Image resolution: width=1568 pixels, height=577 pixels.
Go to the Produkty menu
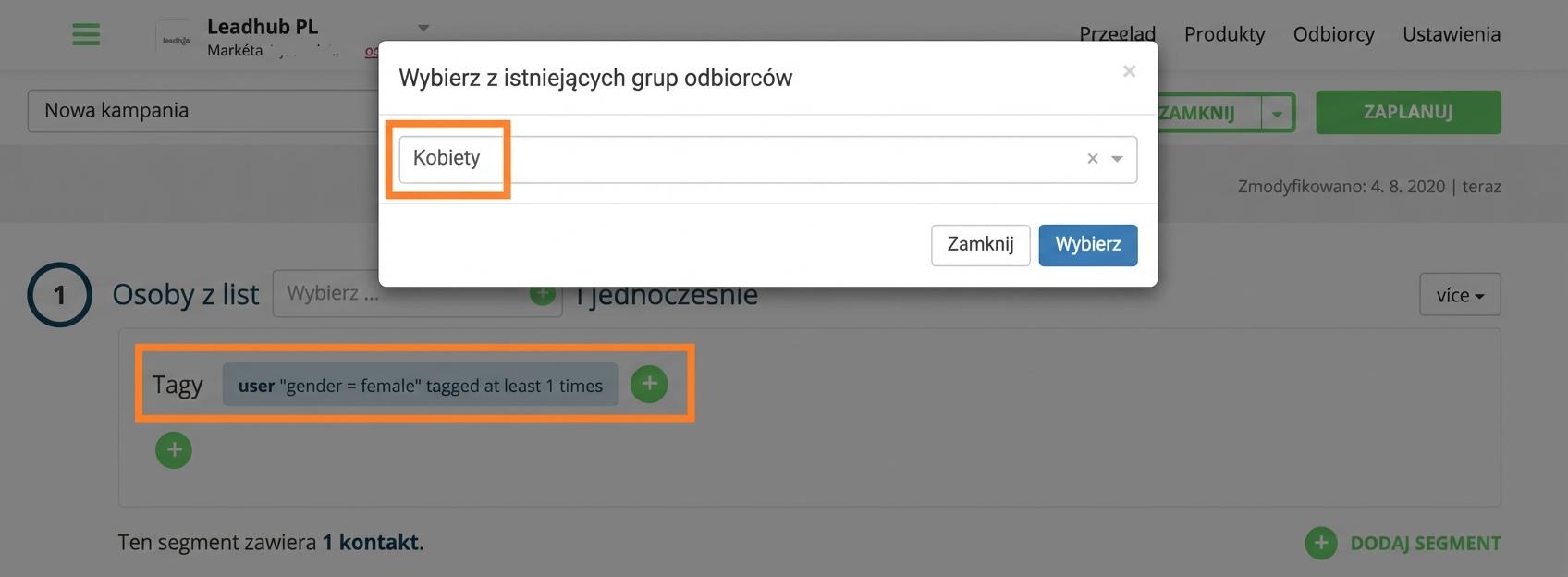click(x=1224, y=34)
